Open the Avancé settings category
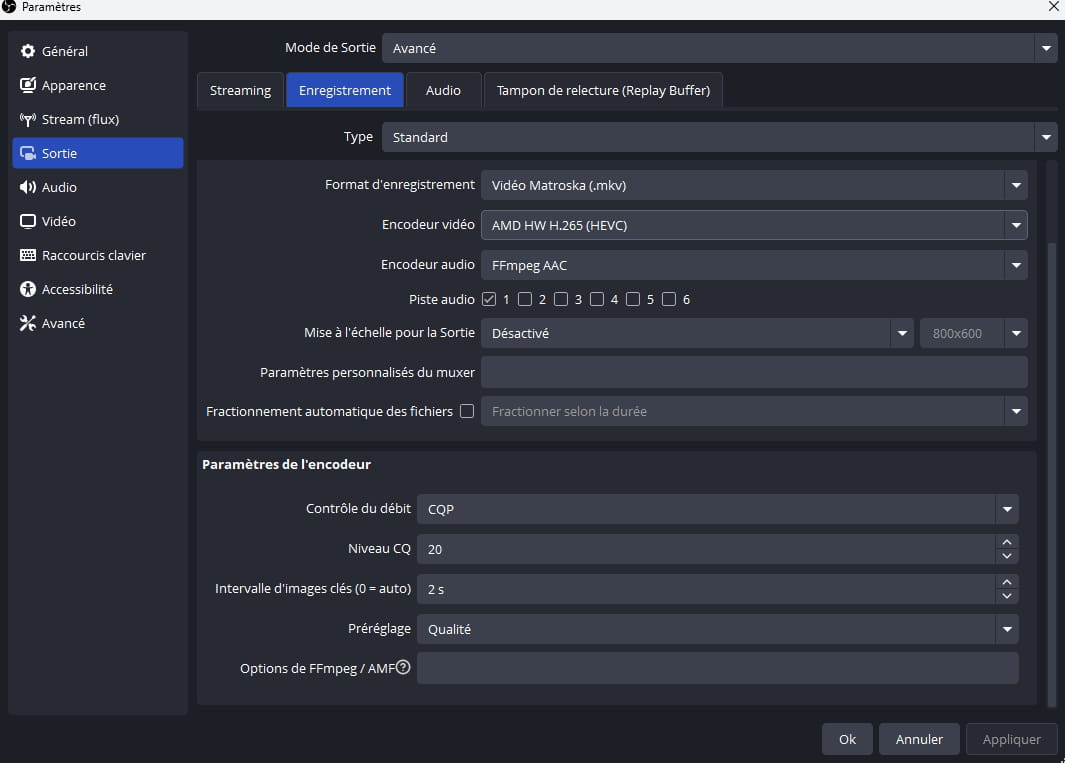Screen dimensions: 1065x763 (98, 323)
